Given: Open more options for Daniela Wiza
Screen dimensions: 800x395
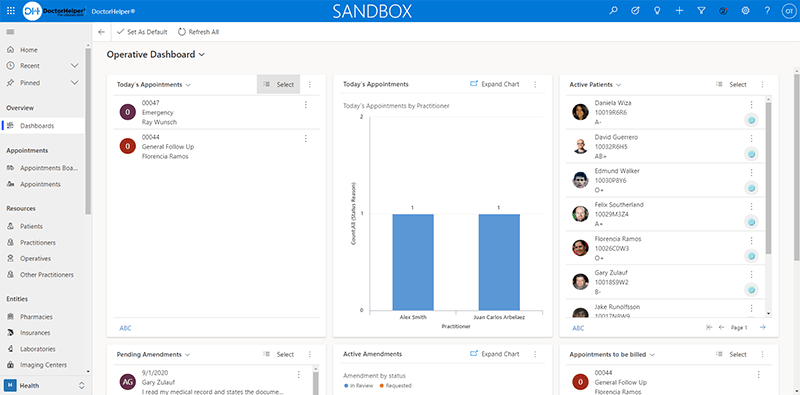Looking at the screenshot, I should [751, 104].
